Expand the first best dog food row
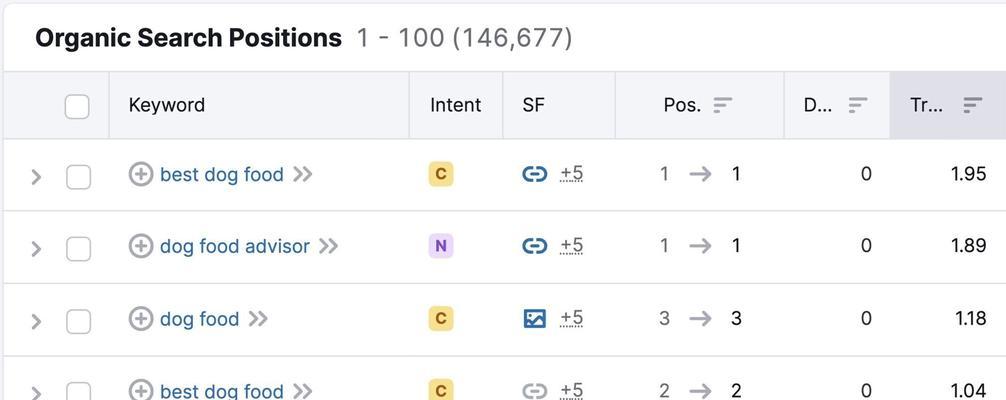The image size is (1006, 400). point(37,177)
